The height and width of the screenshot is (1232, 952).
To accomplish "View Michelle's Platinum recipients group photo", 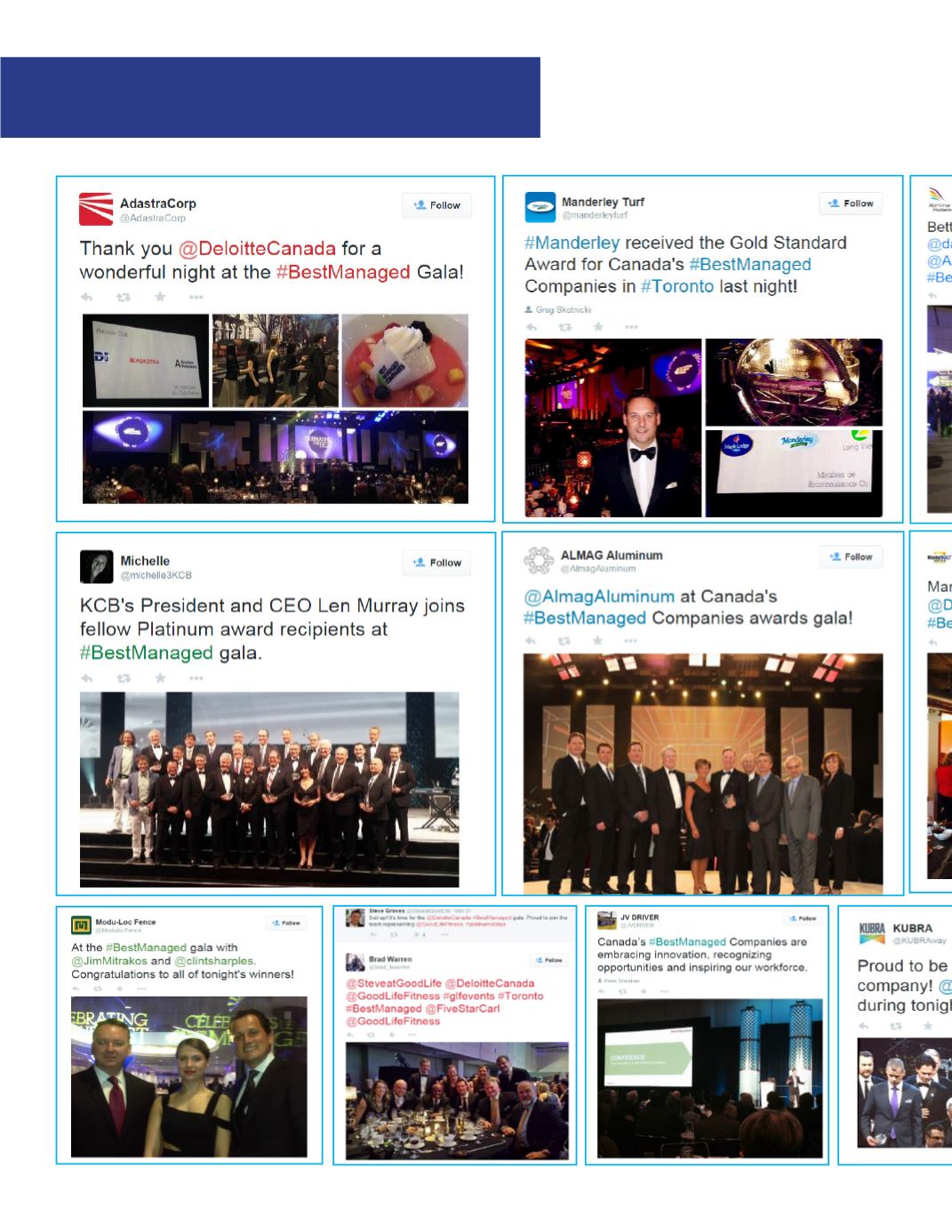I will 269,789.
